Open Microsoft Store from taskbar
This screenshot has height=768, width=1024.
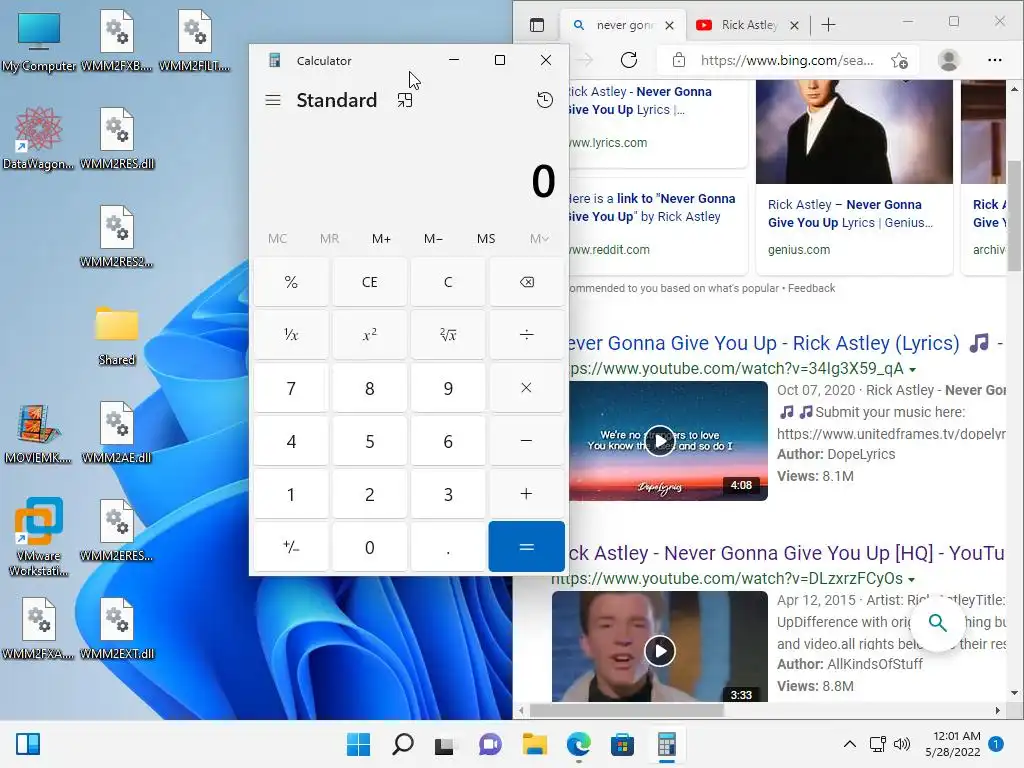(622, 744)
